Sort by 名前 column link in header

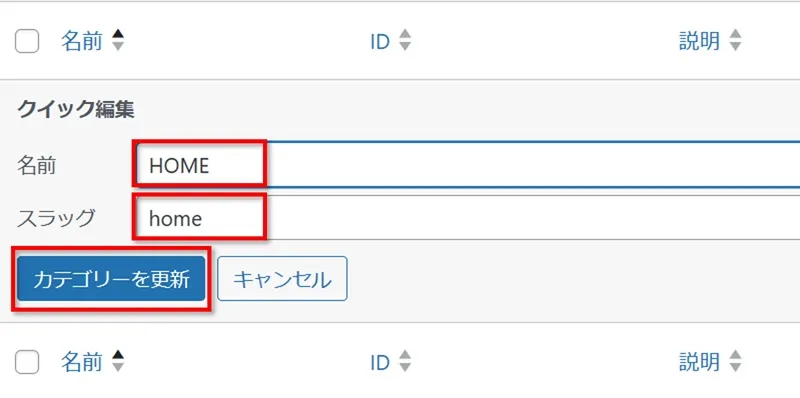pos(82,41)
